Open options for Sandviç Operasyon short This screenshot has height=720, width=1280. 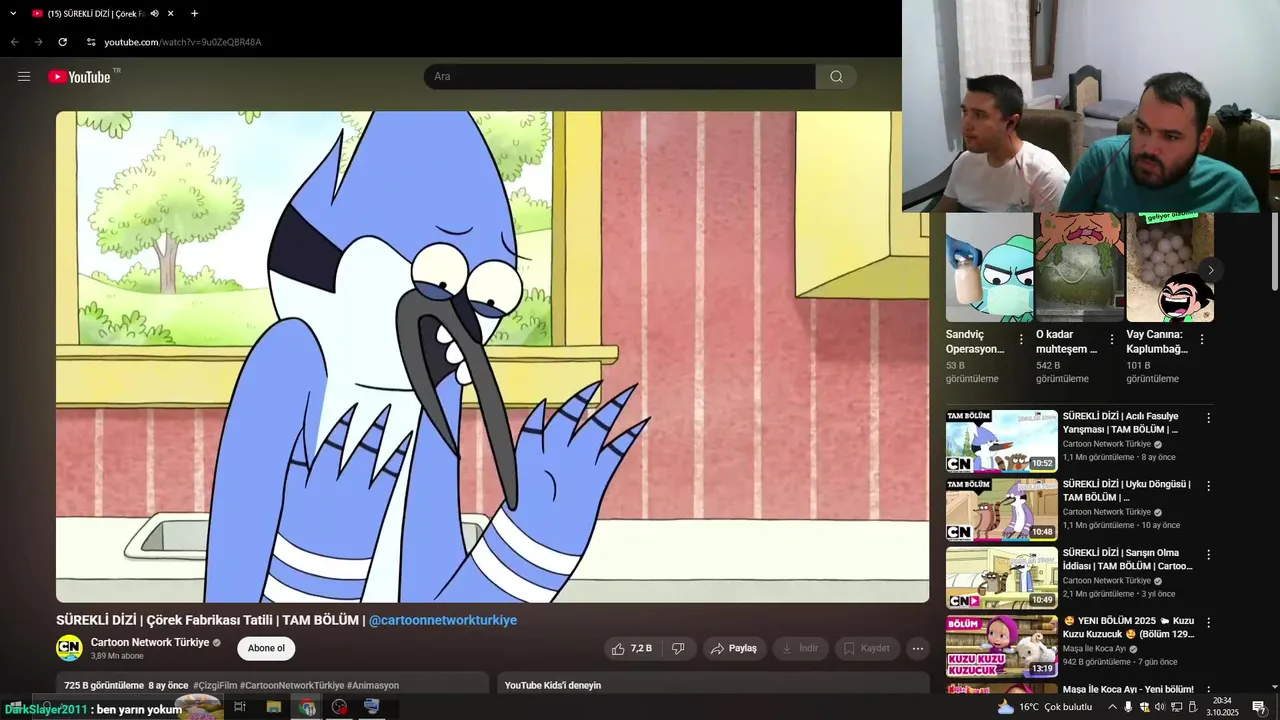click(x=1021, y=339)
